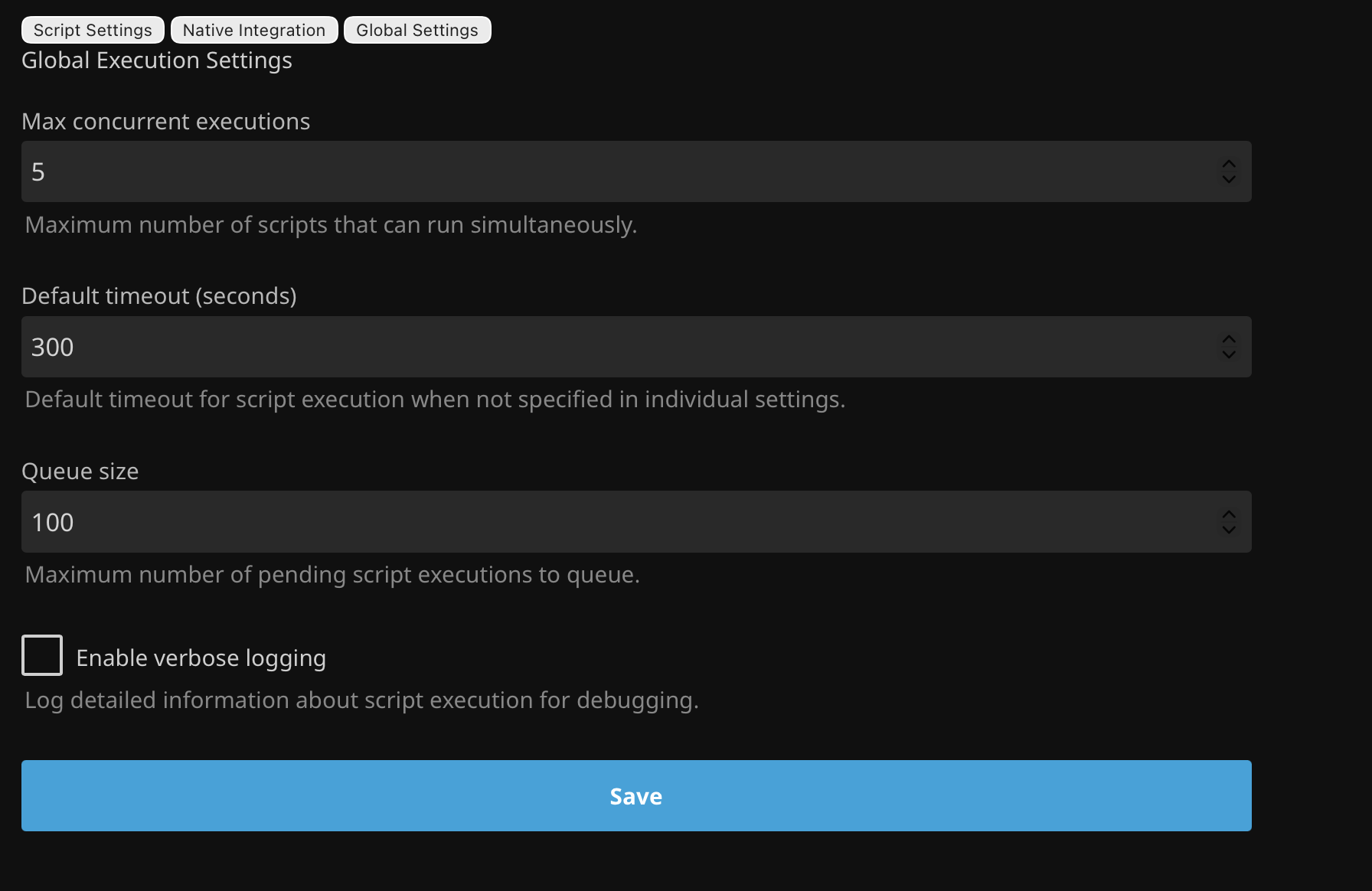1372x891 pixels.
Task: Enable the verbose logging checkbox
Action: click(x=42, y=655)
